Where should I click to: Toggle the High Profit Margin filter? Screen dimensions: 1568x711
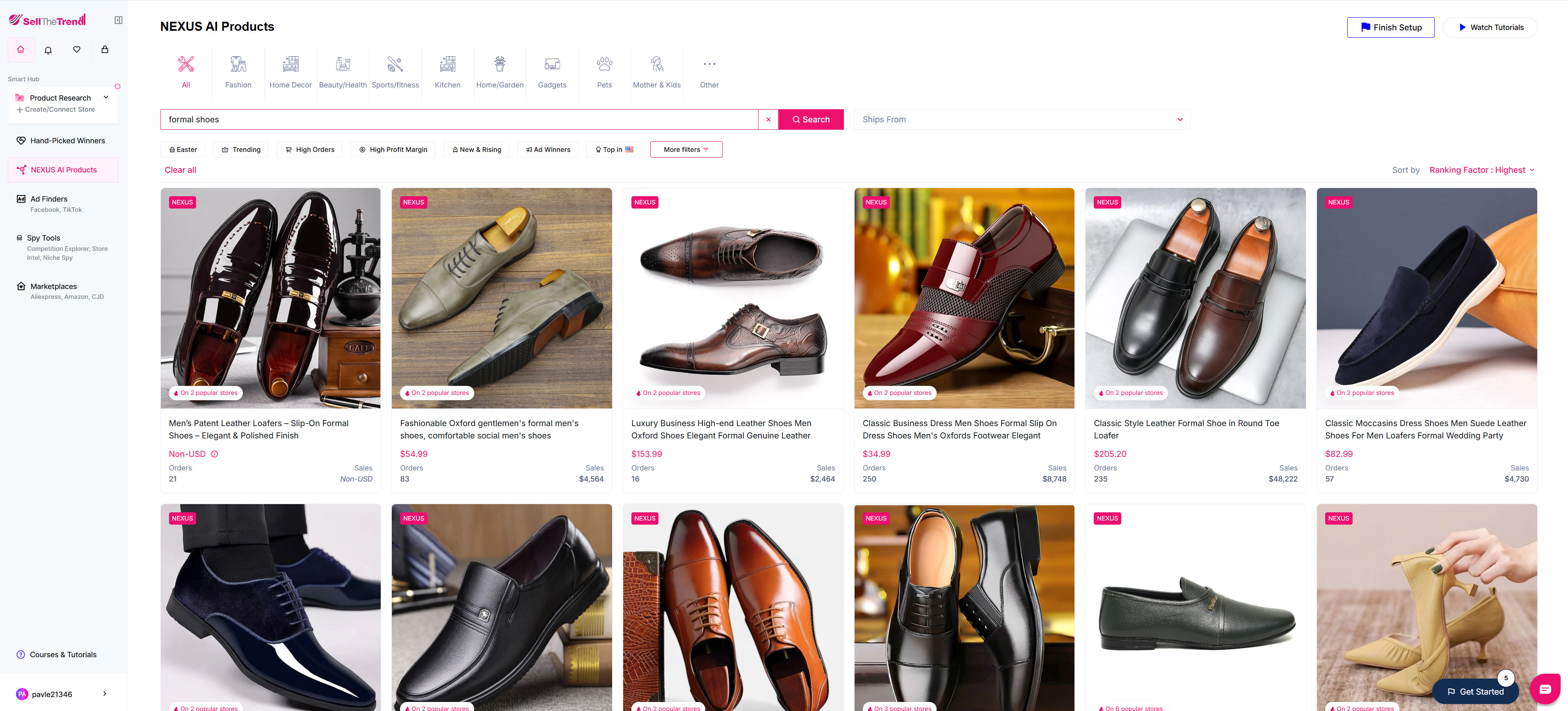[x=393, y=149]
